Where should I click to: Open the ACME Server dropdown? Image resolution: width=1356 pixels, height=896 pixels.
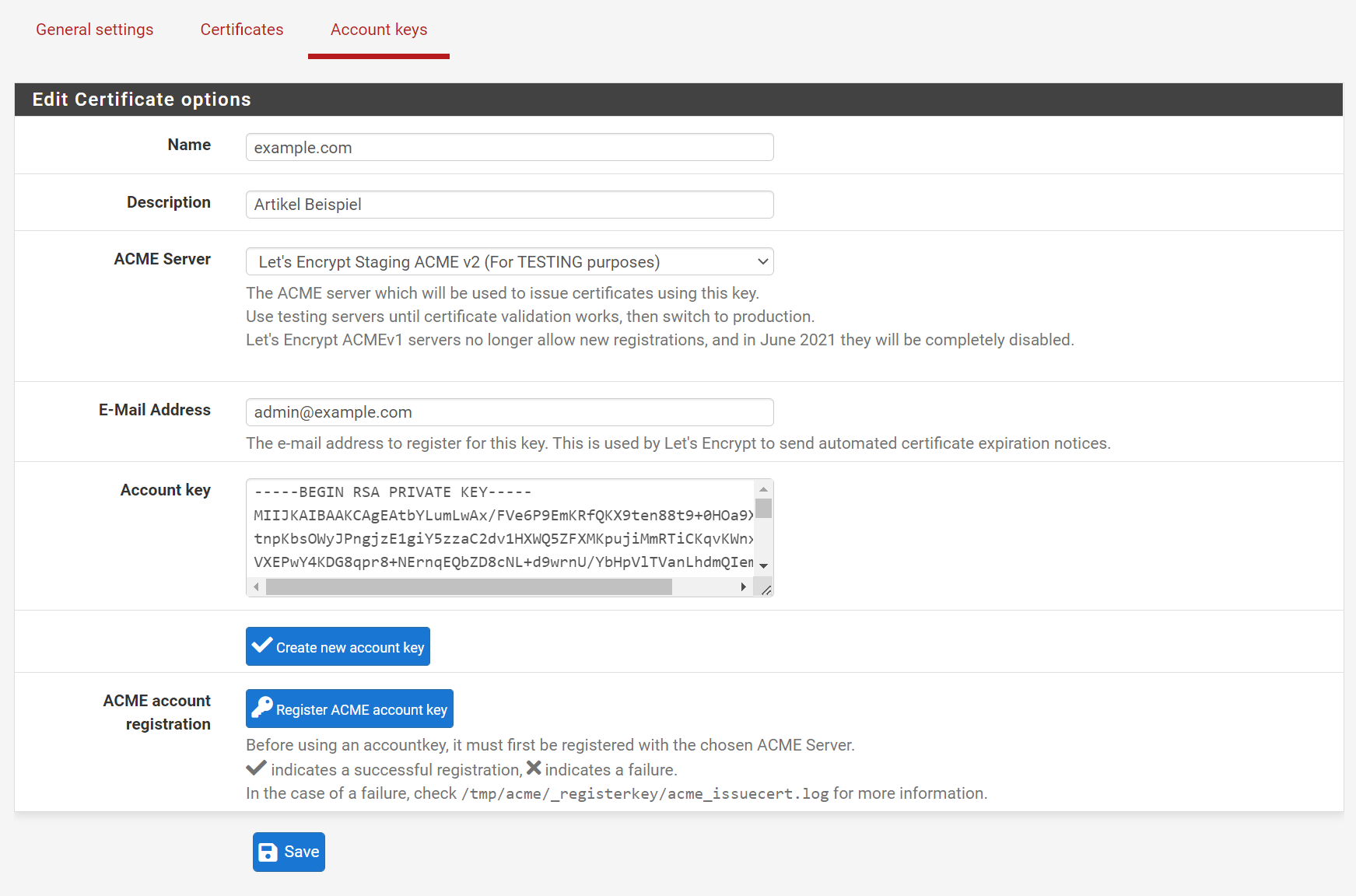click(x=510, y=261)
